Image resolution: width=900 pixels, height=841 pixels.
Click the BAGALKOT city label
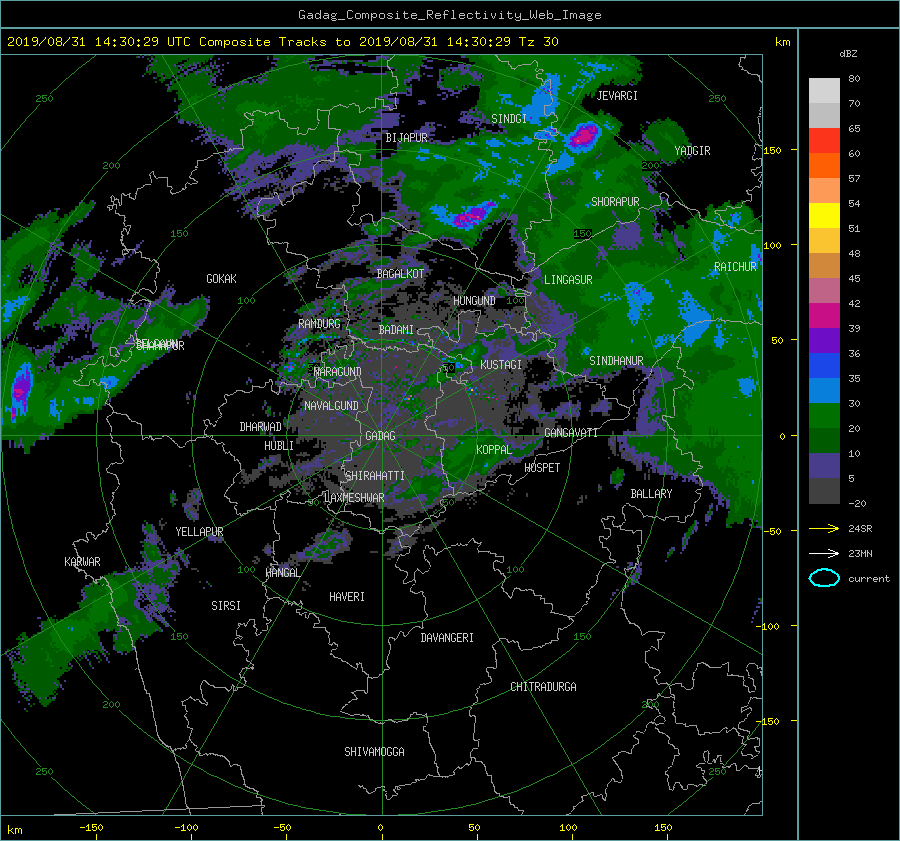pos(400,274)
